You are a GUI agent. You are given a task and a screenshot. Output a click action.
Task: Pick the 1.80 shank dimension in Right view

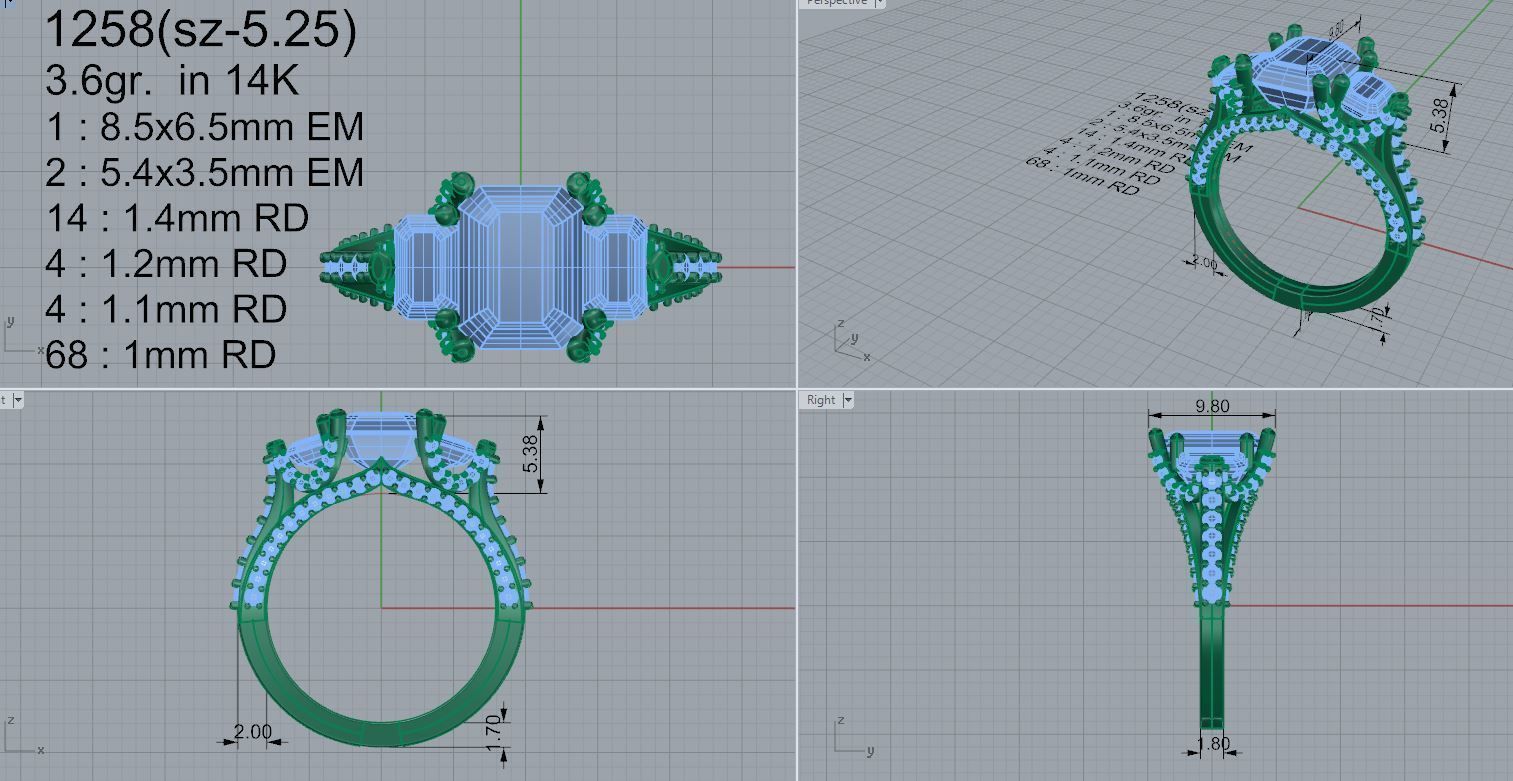coord(1213,744)
